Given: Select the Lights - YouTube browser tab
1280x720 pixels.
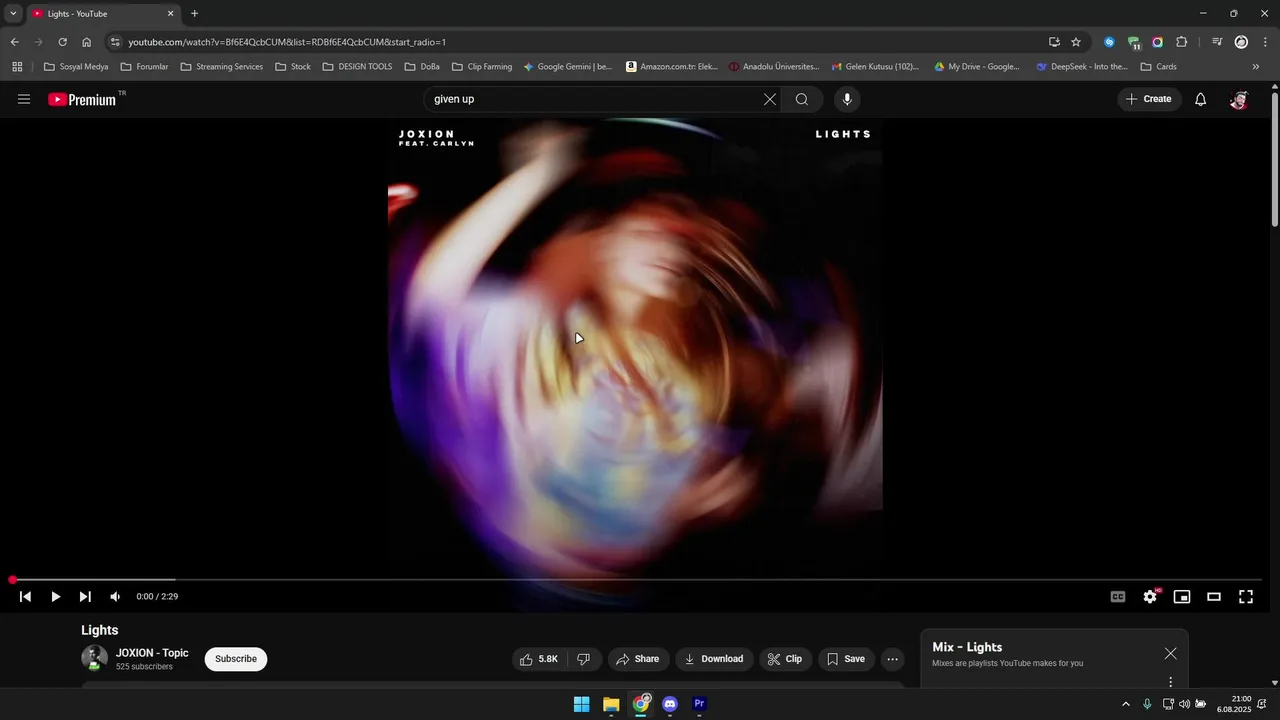Looking at the screenshot, I should coord(102,14).
